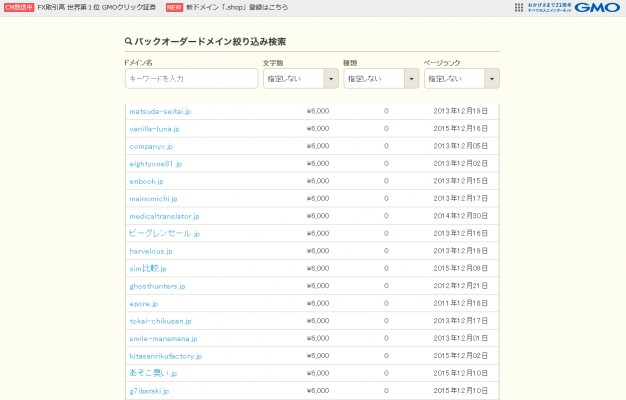Open the sim比較.jp domain link

148,269
